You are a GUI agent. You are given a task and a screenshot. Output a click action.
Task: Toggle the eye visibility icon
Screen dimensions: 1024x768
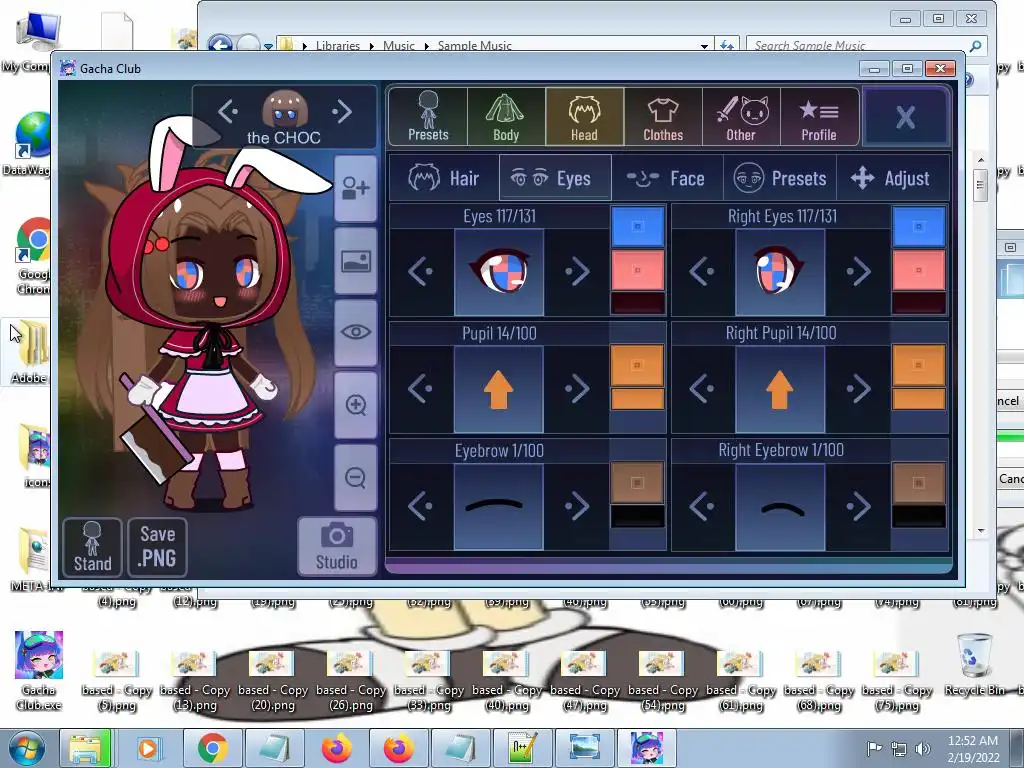point(355,332)
